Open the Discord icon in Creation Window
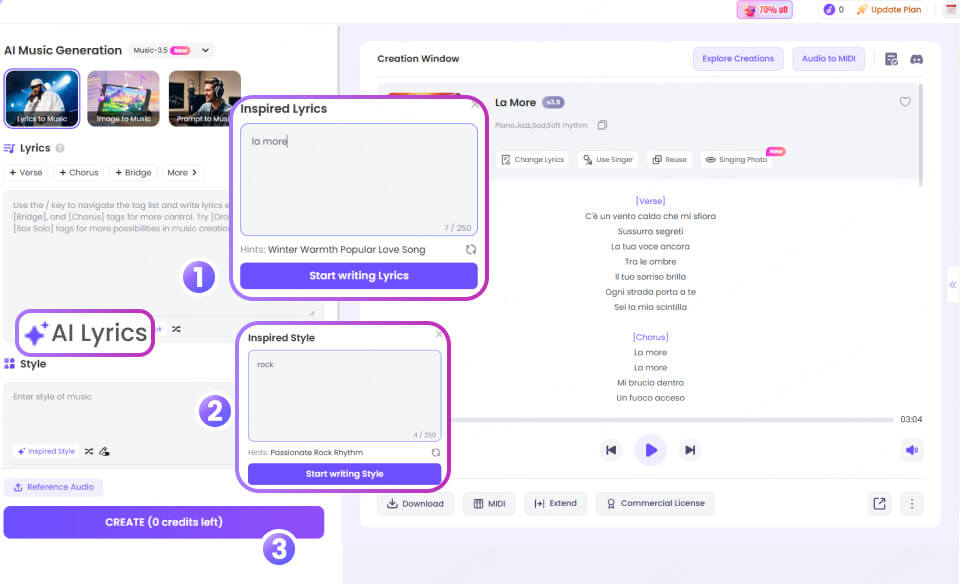Viewport: 960px width, 584px height. (916, 59)
